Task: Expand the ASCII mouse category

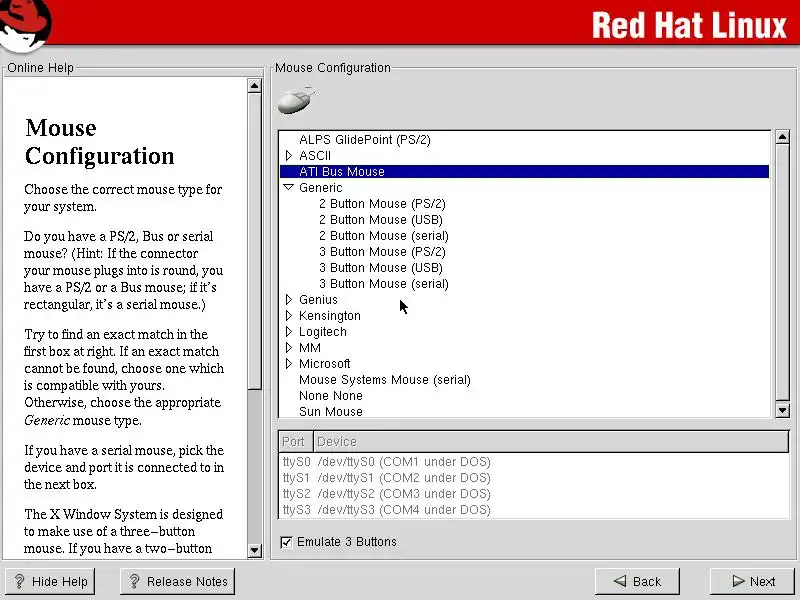Action: pos(289,155)
